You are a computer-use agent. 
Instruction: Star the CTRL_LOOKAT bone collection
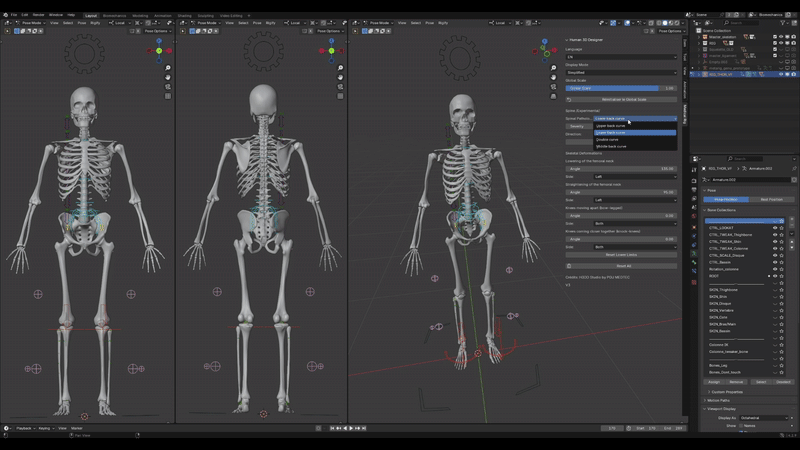point(781,227)
